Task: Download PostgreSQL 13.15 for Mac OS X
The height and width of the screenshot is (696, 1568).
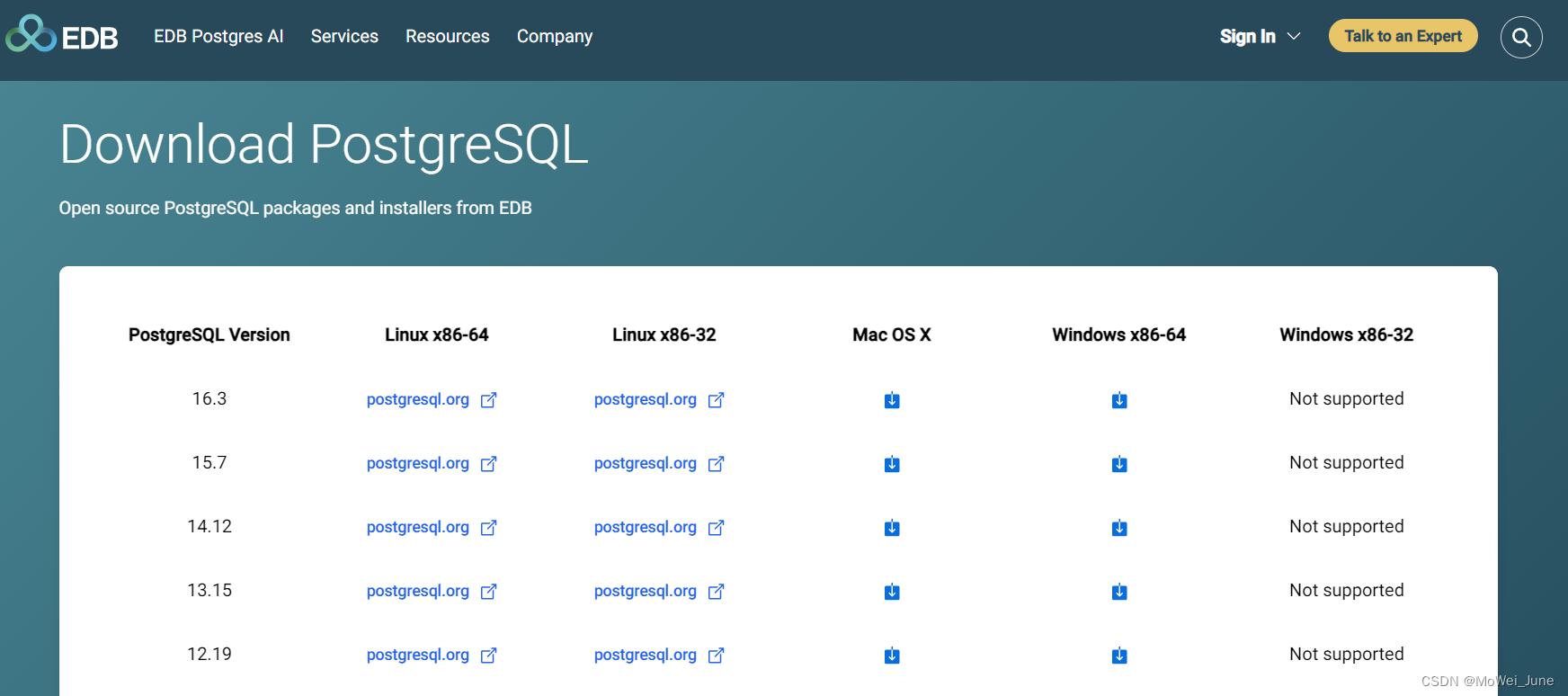Action: tap(892, 592)
